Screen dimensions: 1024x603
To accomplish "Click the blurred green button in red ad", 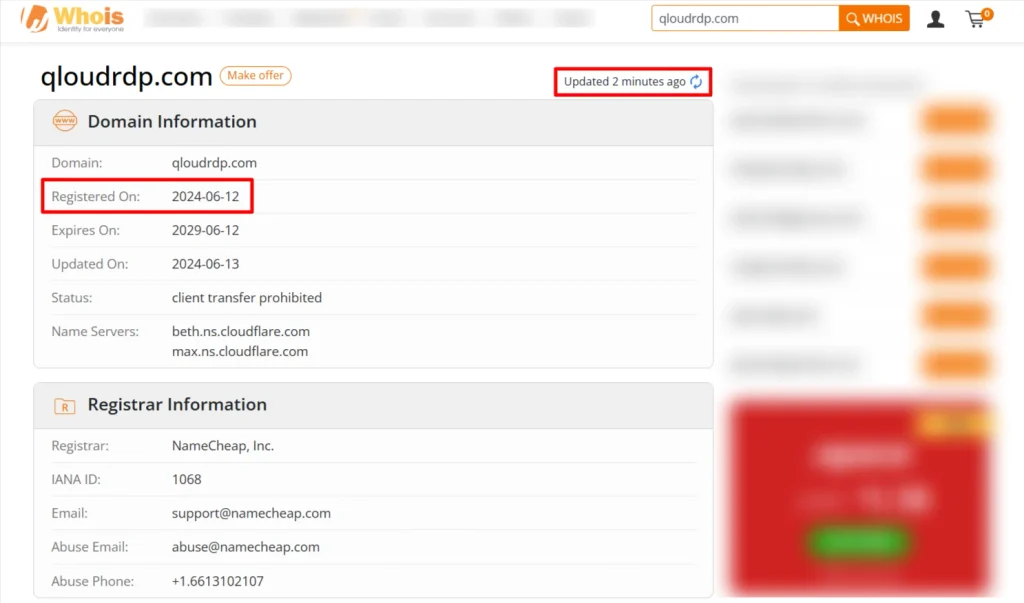I will click(x=858, y=542).
